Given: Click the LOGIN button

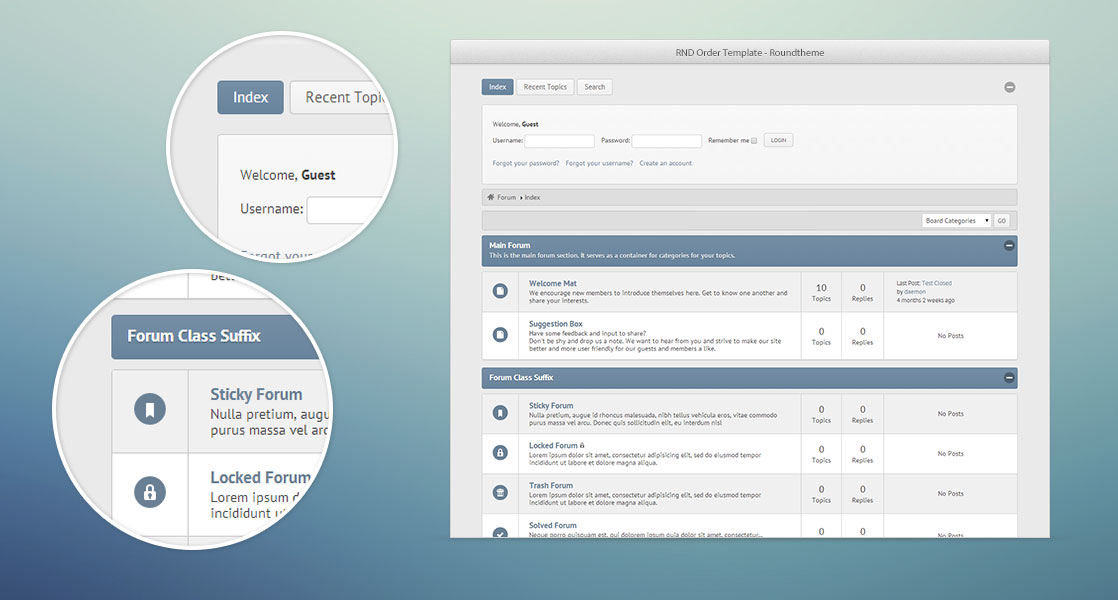Looking at the screenshot, I should point(779,140).
